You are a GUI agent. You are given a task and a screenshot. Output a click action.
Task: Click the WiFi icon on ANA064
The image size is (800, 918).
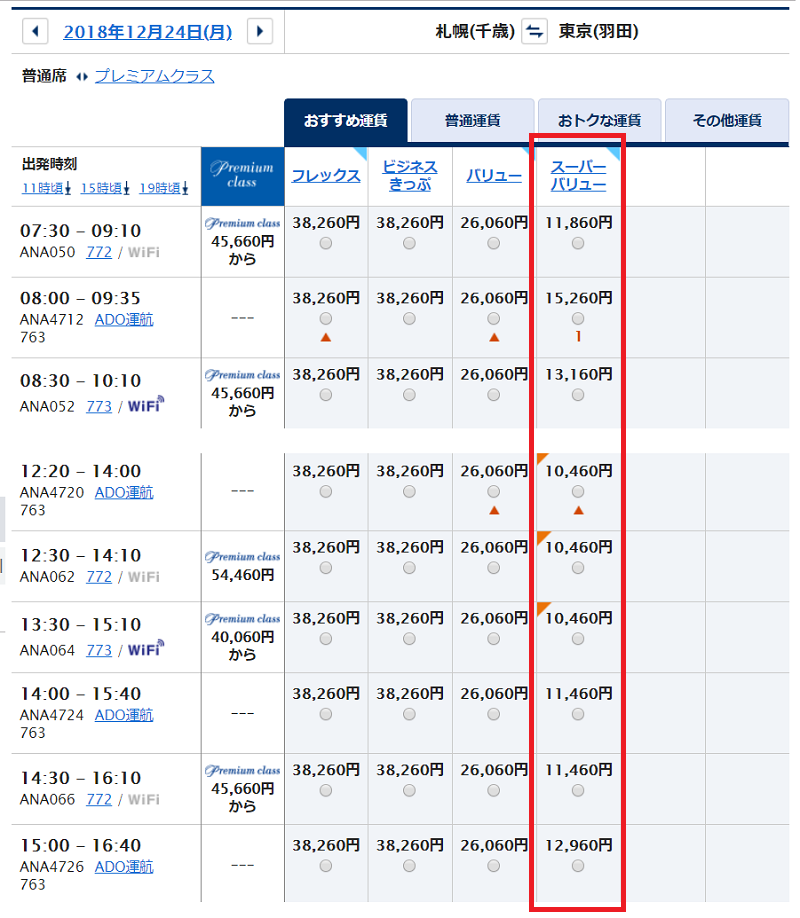146,649
